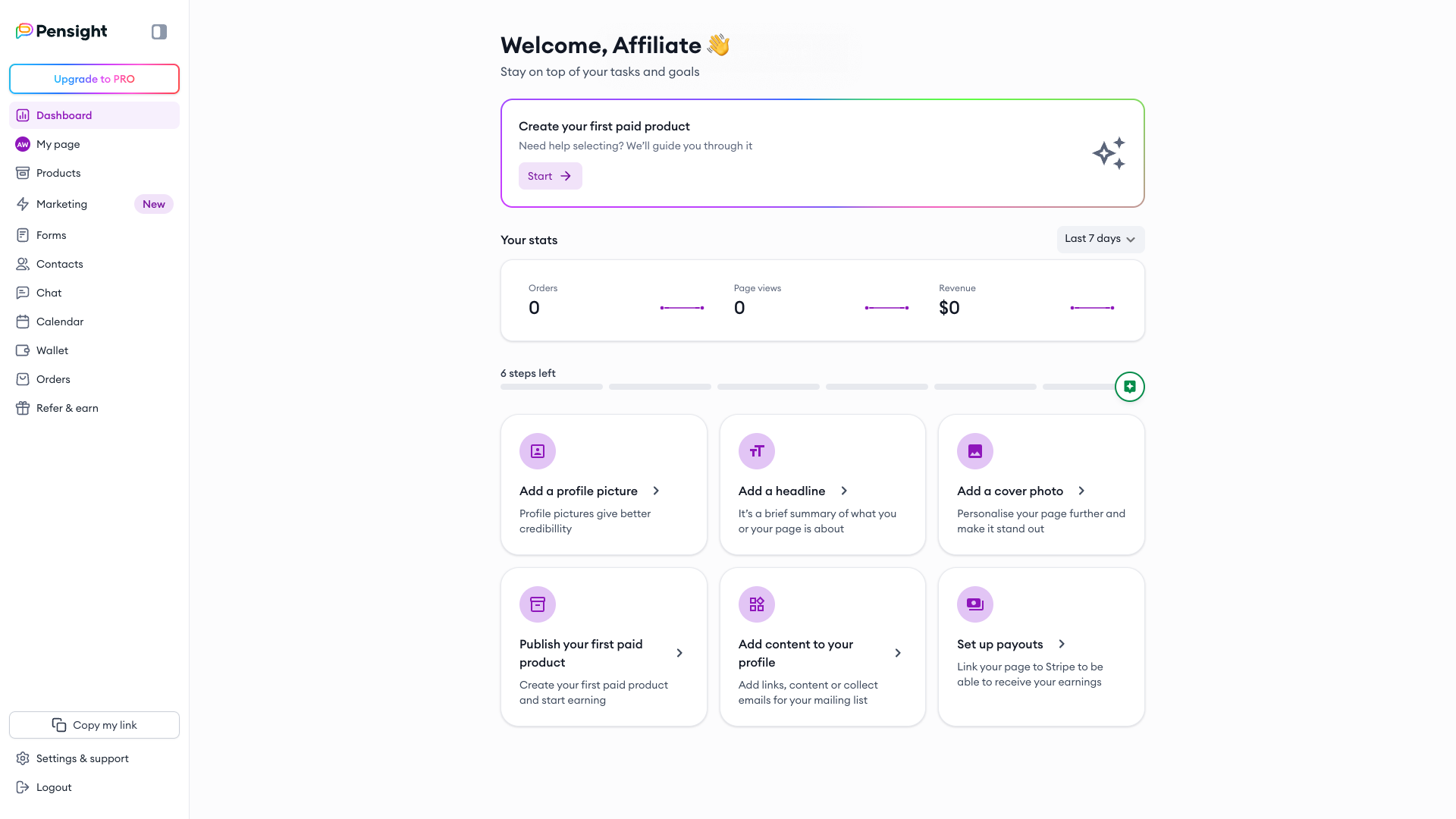This screenshot has width=1456, height=819.
Task: Click the Add a profile picture chevron arrow
Action: (656, 491)
